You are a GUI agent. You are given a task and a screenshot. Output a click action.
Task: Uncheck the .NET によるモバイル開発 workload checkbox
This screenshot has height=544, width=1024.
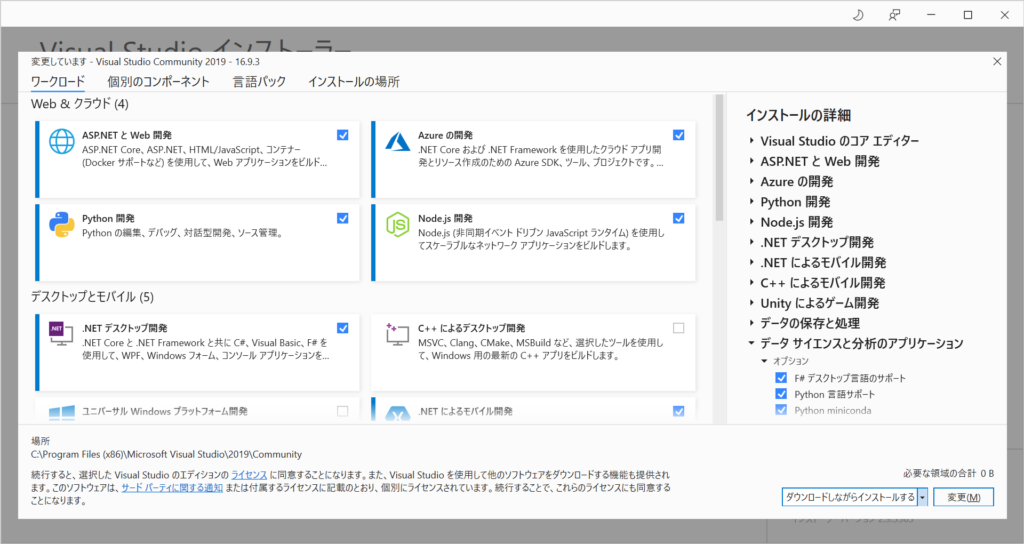click(x=679, y=411)
